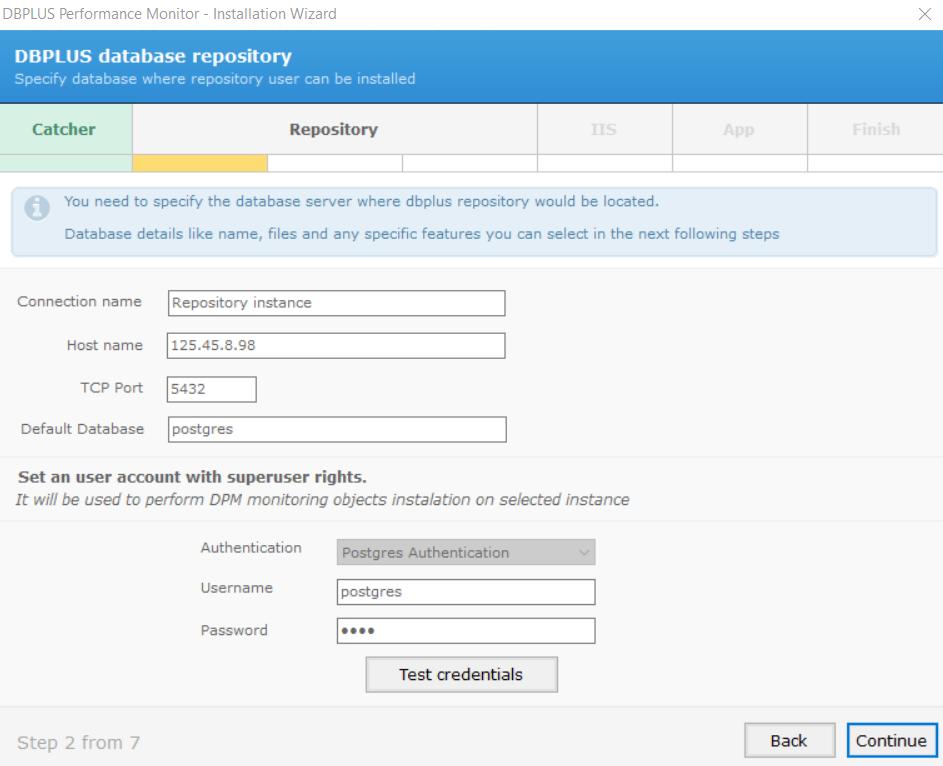Click the "DBPLUS database repository" header title
943x766 pixels.
pos(153,56)
